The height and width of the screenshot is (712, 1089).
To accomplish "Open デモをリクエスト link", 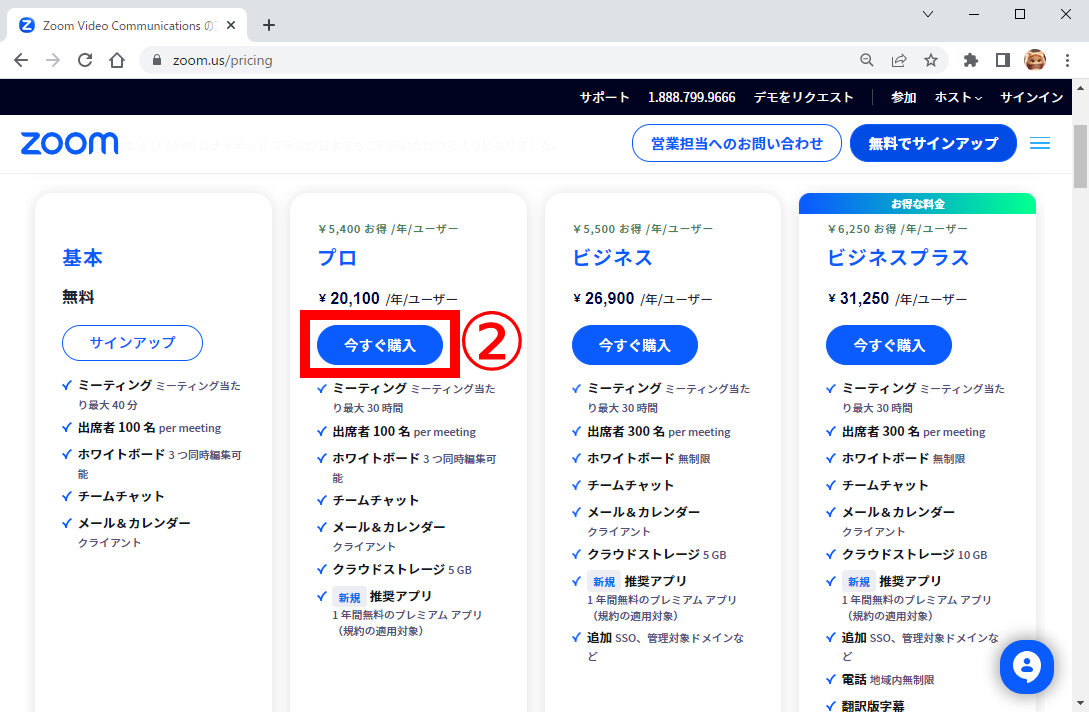I will click(x=804, y=97).
